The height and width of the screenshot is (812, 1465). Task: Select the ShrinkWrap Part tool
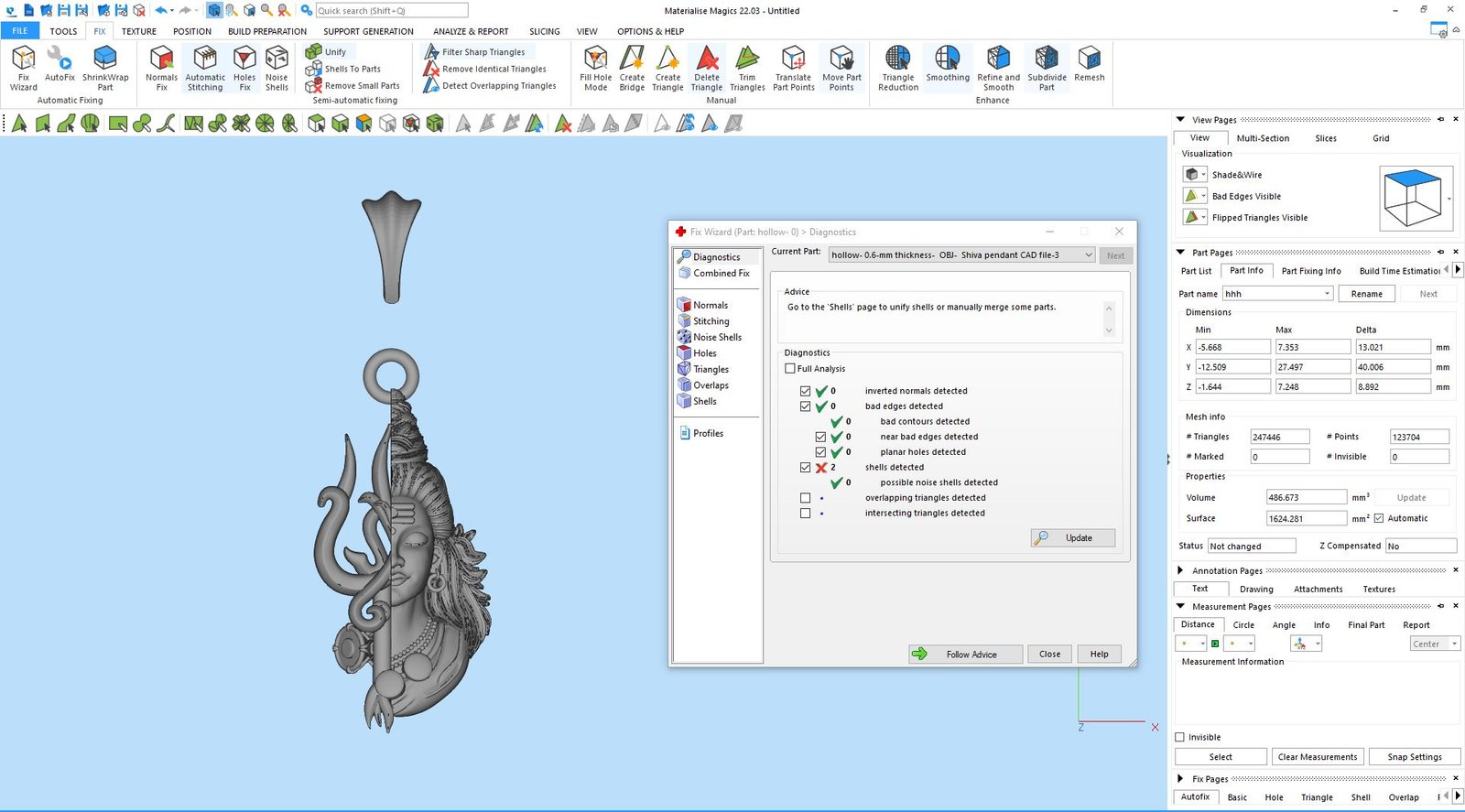(x=105, y=68)
